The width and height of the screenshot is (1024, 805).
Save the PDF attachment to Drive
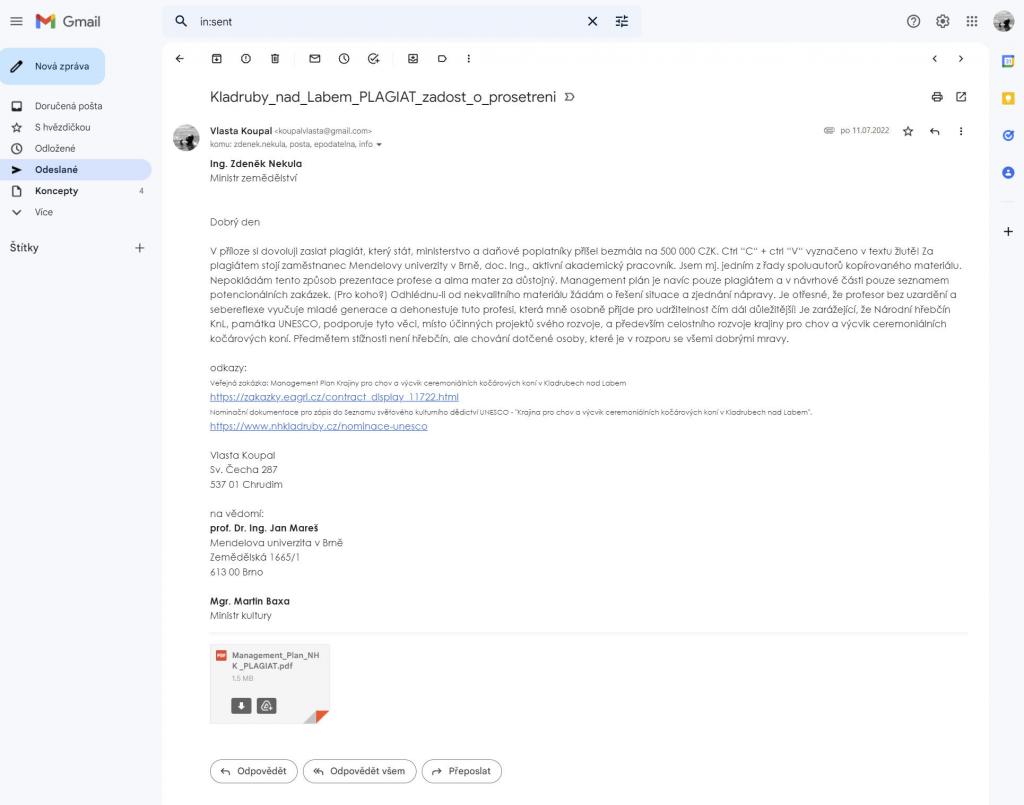[266, 706]
